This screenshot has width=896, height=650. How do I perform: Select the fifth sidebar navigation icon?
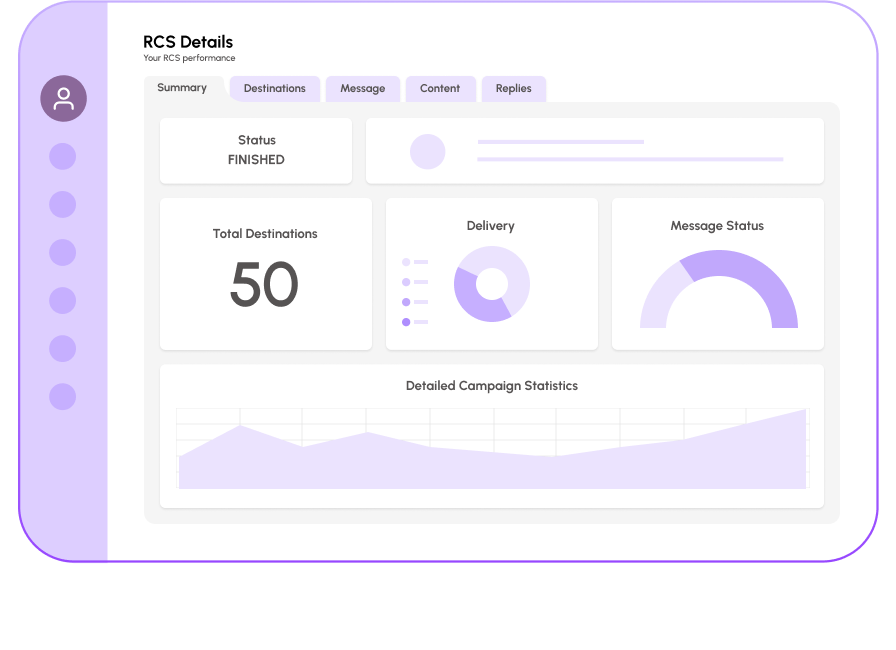(x=62, y=349)
